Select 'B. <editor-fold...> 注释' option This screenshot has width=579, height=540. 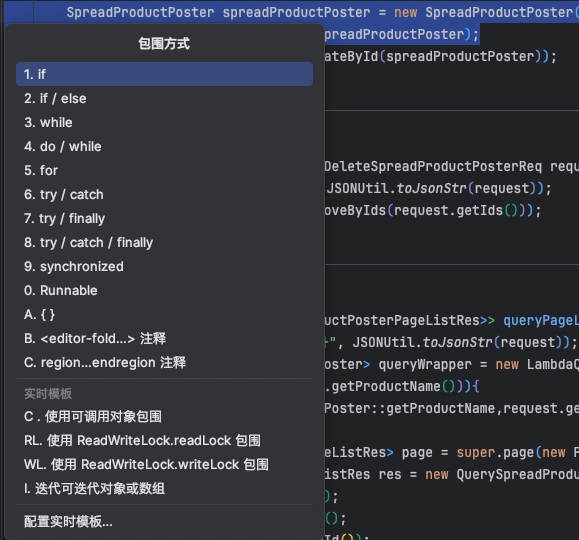tap(164, 339)
